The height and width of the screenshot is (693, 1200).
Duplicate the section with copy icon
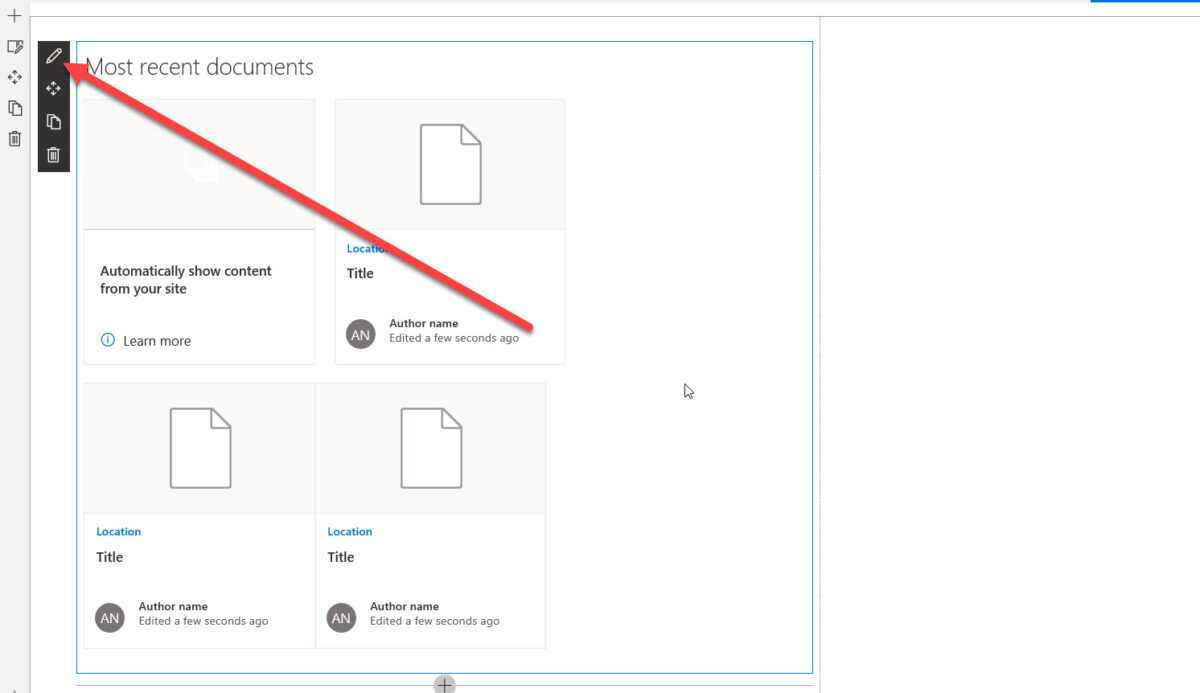[14, 108]
